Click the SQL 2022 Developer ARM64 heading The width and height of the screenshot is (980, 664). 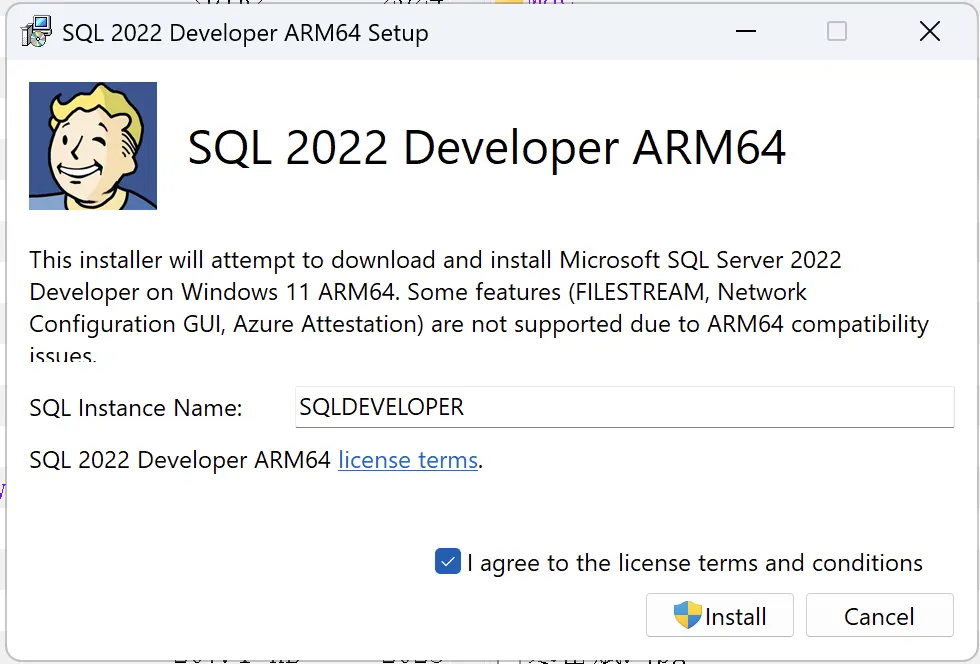point(486,147)
